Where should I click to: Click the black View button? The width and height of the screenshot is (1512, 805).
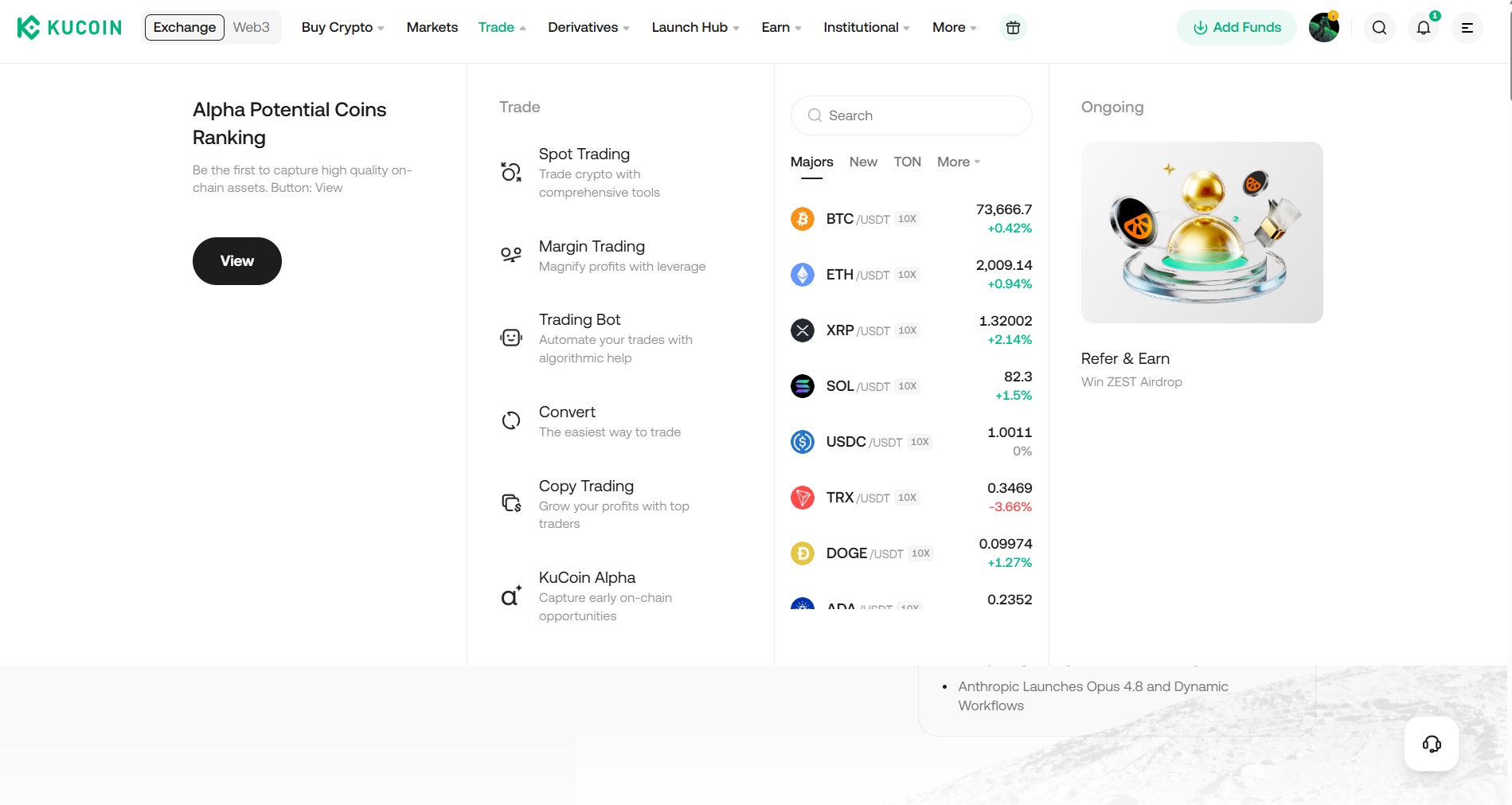[x=237, y=261]
